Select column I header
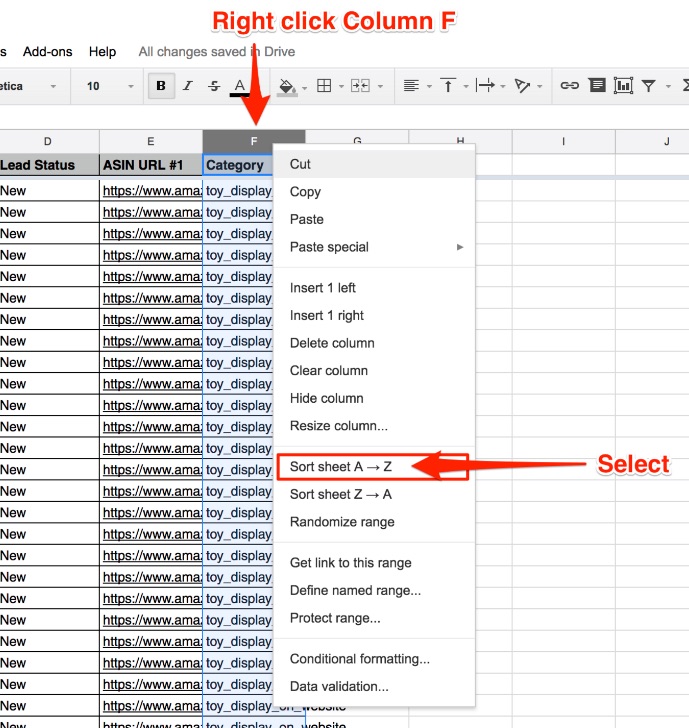This screenshot has width=689, height=728. point(564,142)
